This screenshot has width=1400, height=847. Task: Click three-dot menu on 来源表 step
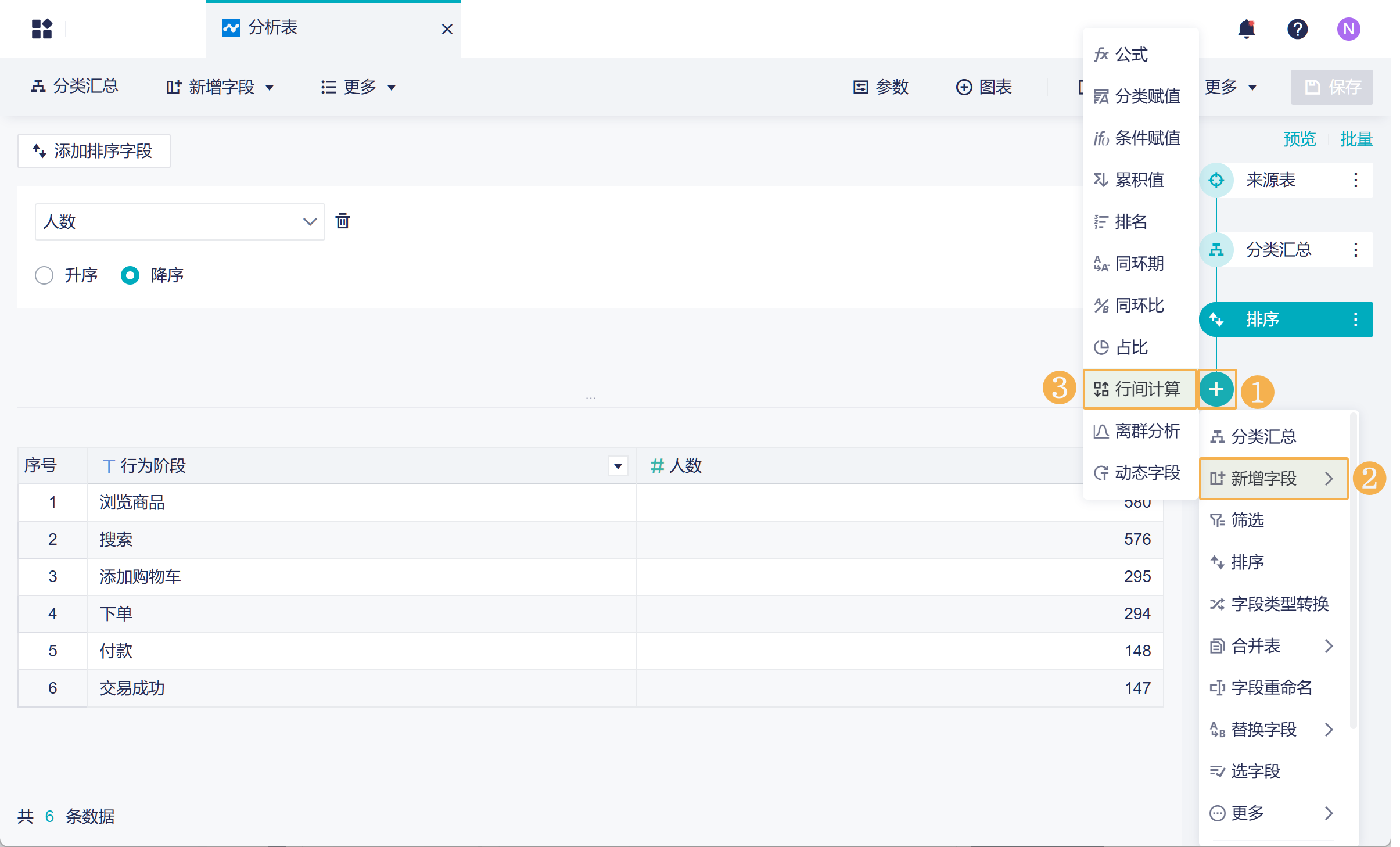(1355, 180)
